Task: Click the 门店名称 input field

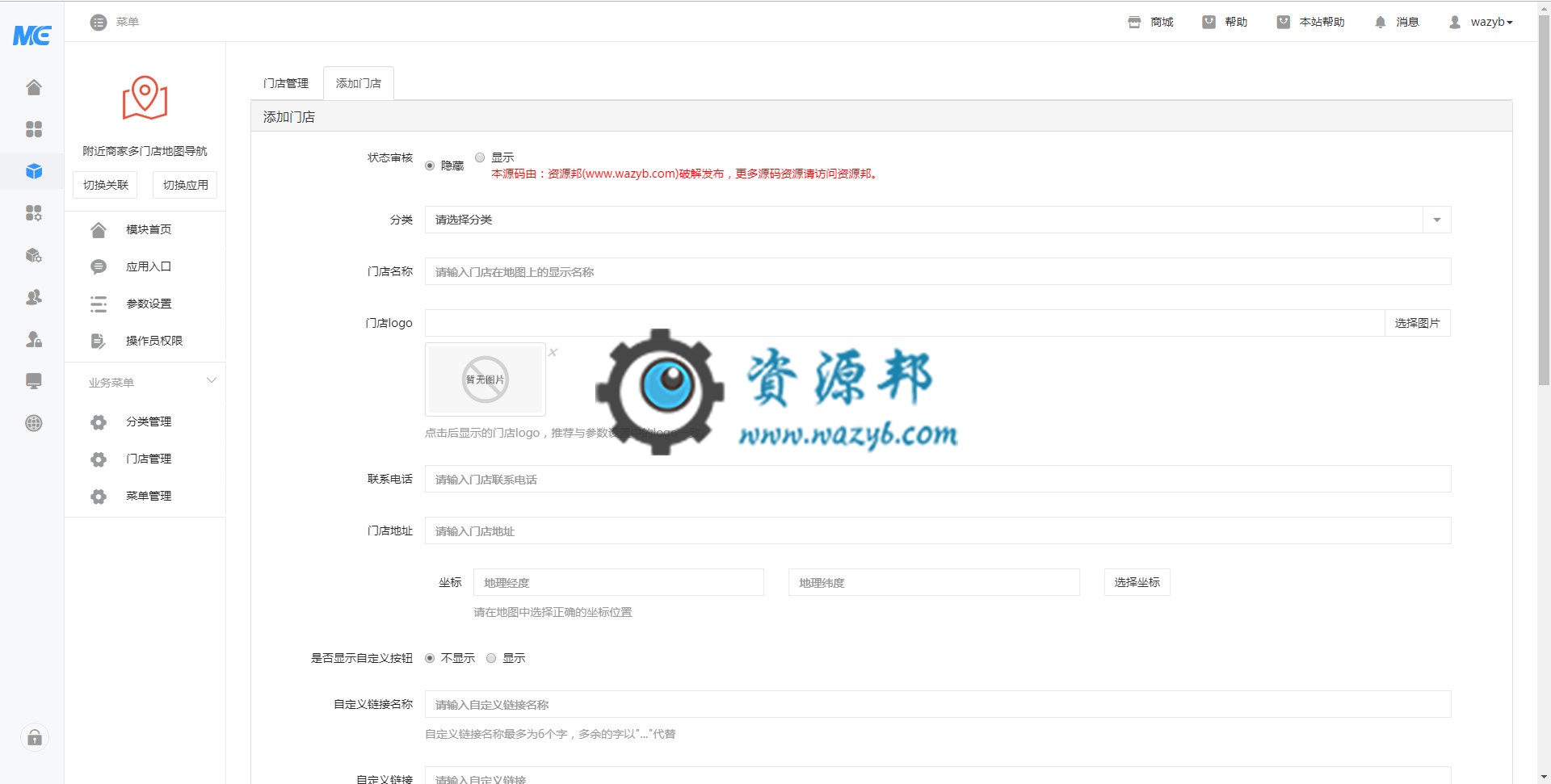Action: pos(938,272)
